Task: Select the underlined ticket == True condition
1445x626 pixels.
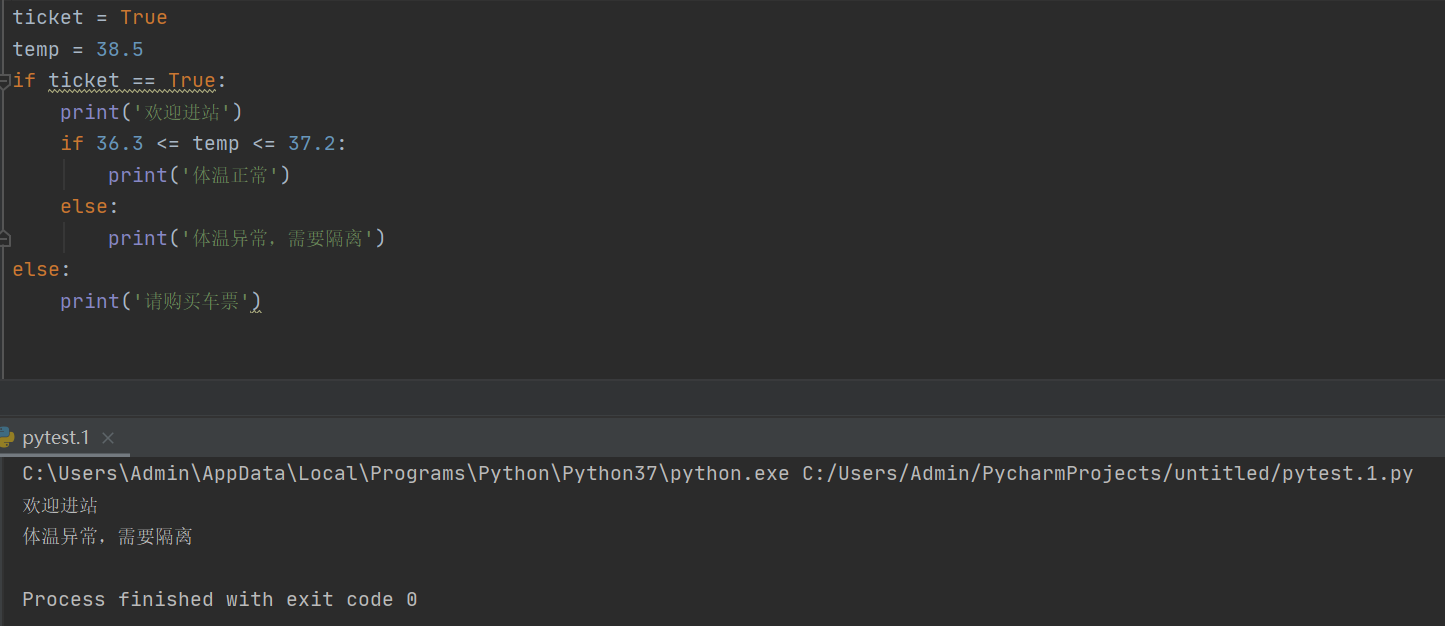Action: (x=130, y=80)
